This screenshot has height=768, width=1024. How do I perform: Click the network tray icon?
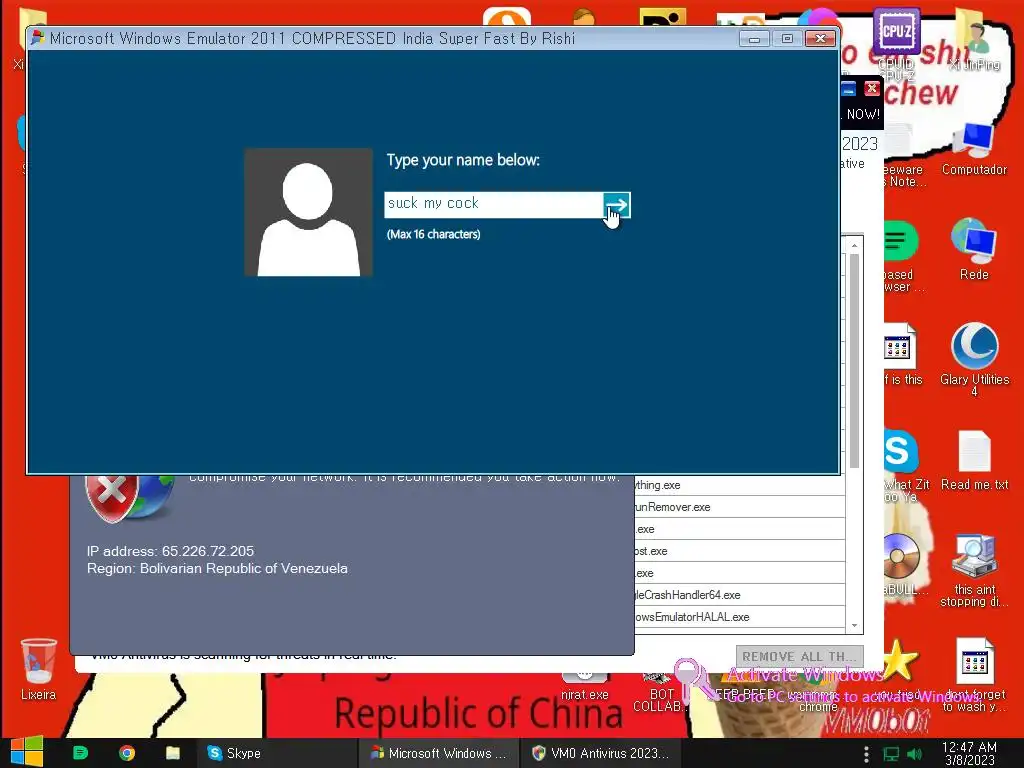891,754
